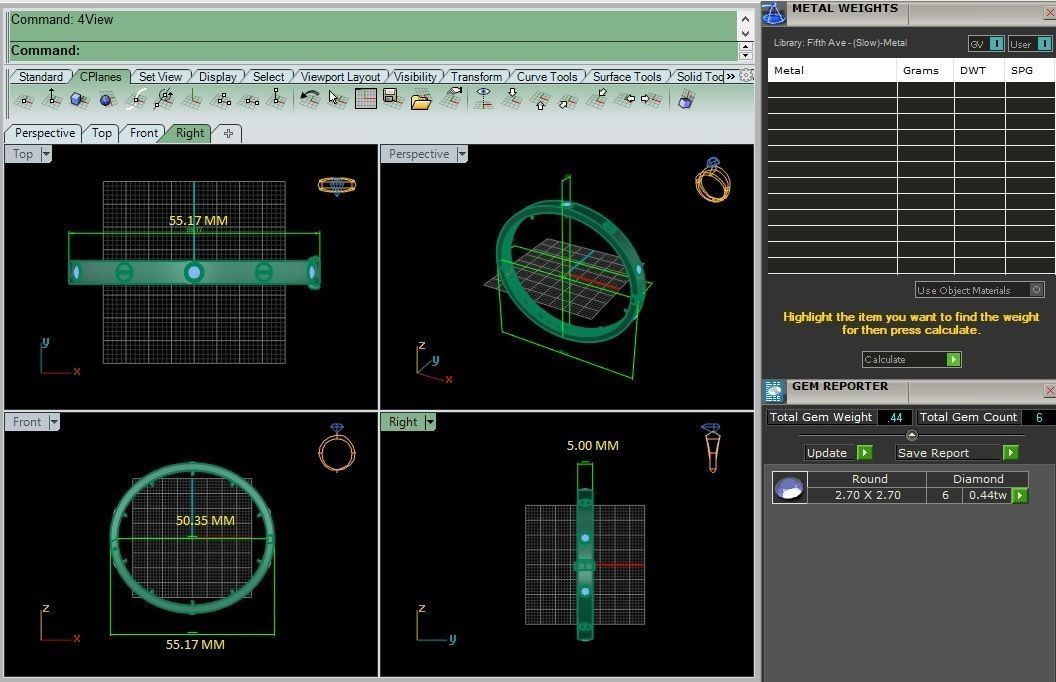Viewport: 1056px width, 682px height.
Task: Click the Gem Reporter slider handle
Action: (912, 435)
